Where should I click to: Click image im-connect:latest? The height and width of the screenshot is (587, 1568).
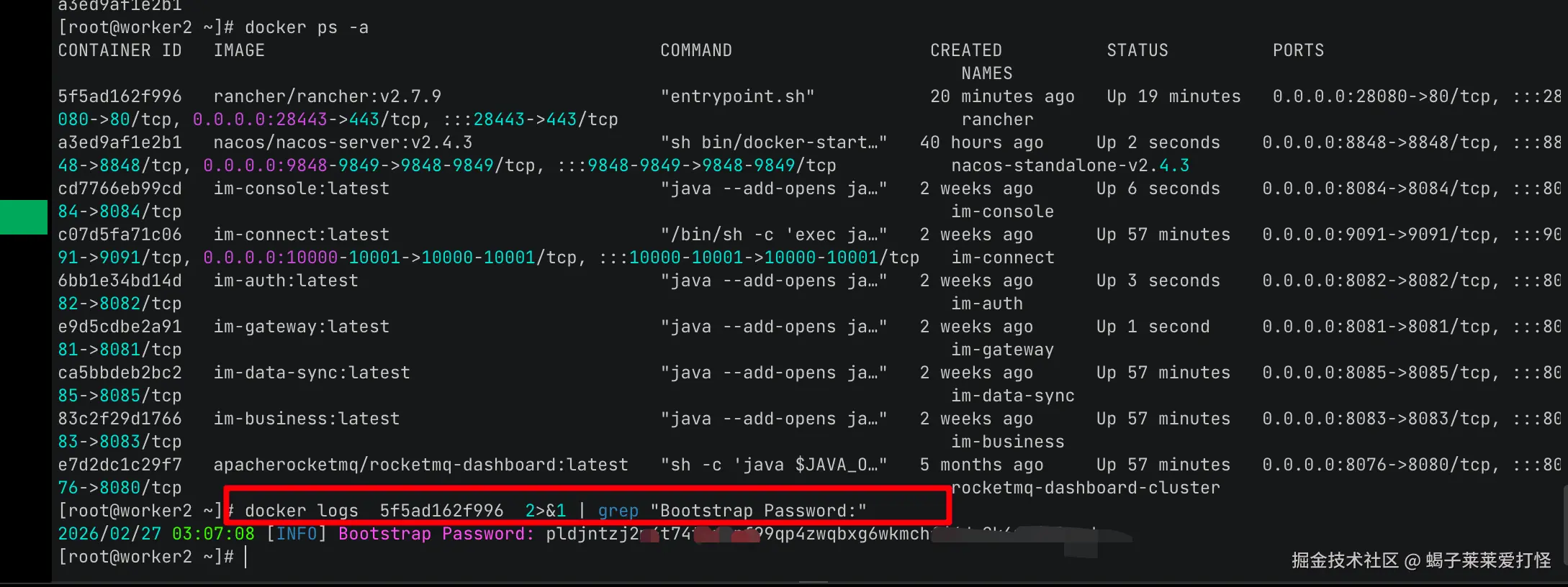[x=302, y=235]
